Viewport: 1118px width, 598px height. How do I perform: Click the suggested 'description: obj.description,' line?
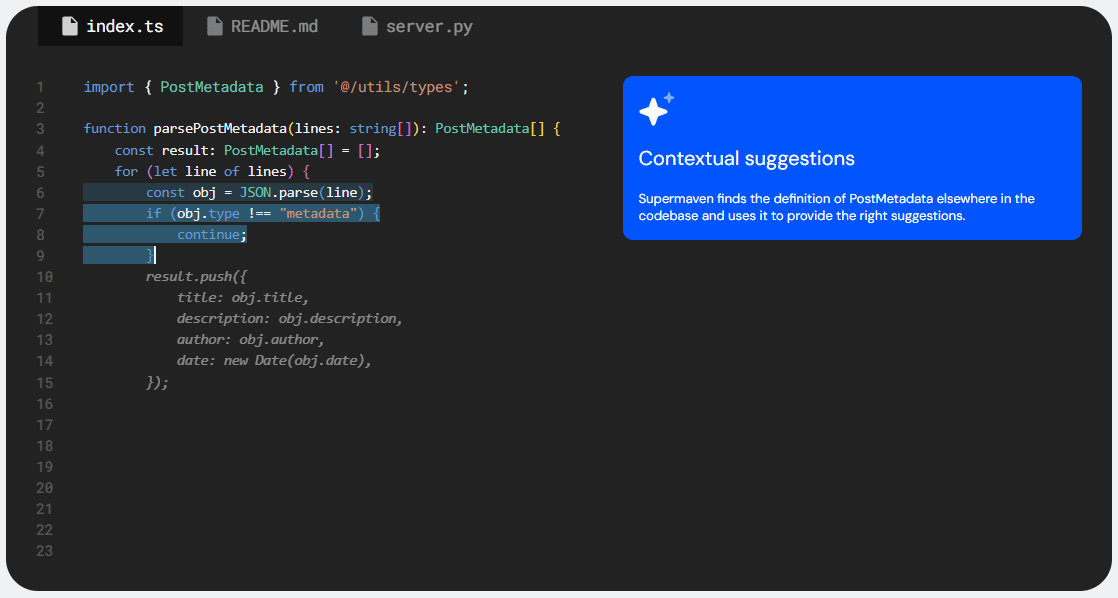289,319
